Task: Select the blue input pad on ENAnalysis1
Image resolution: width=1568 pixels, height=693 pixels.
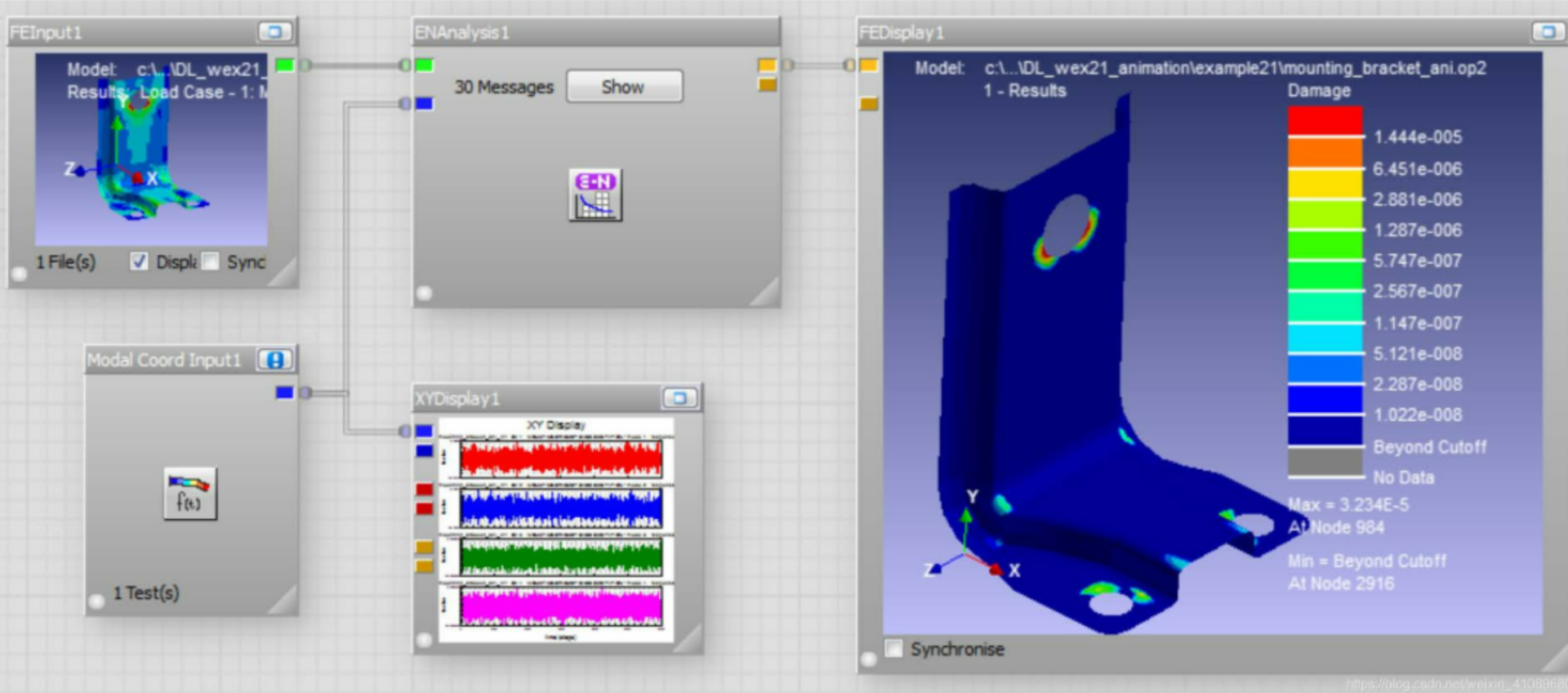Action: (424, 104)
